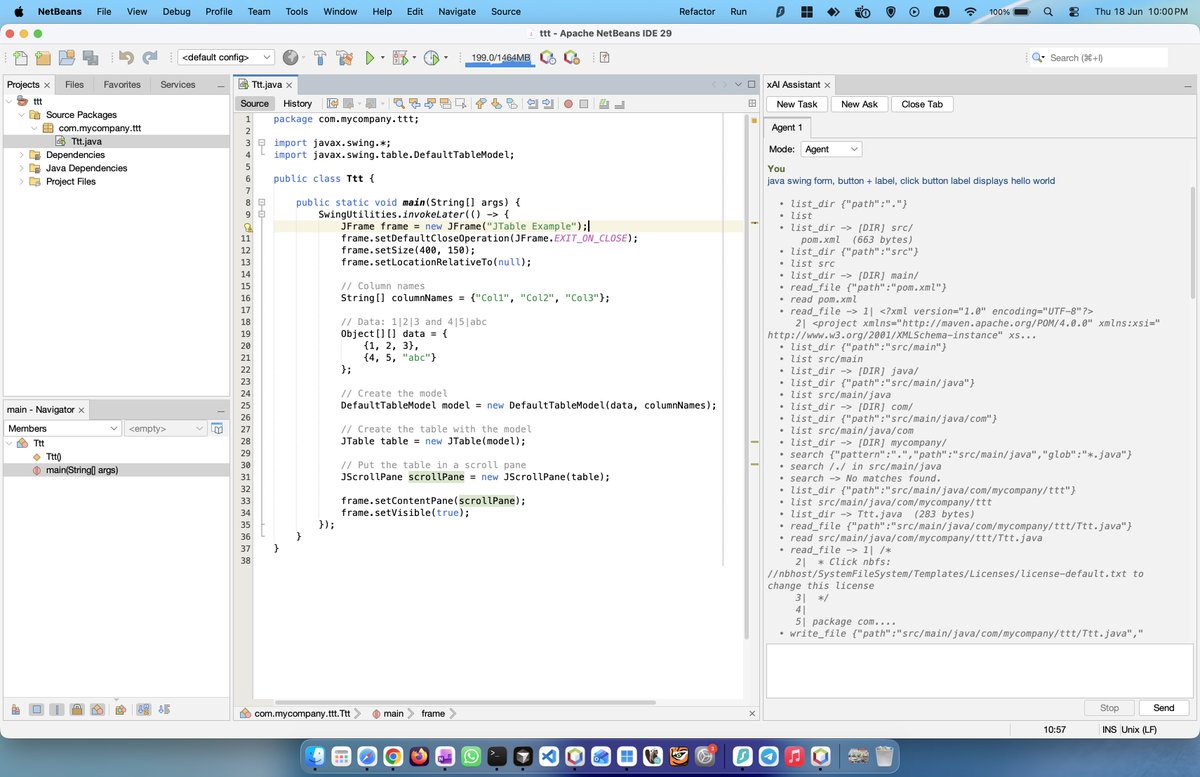Image resolution: width=1200 pixels, height=777 pixels.
Task: Click the stop macro recording square icon
Action: coord(583,103)
